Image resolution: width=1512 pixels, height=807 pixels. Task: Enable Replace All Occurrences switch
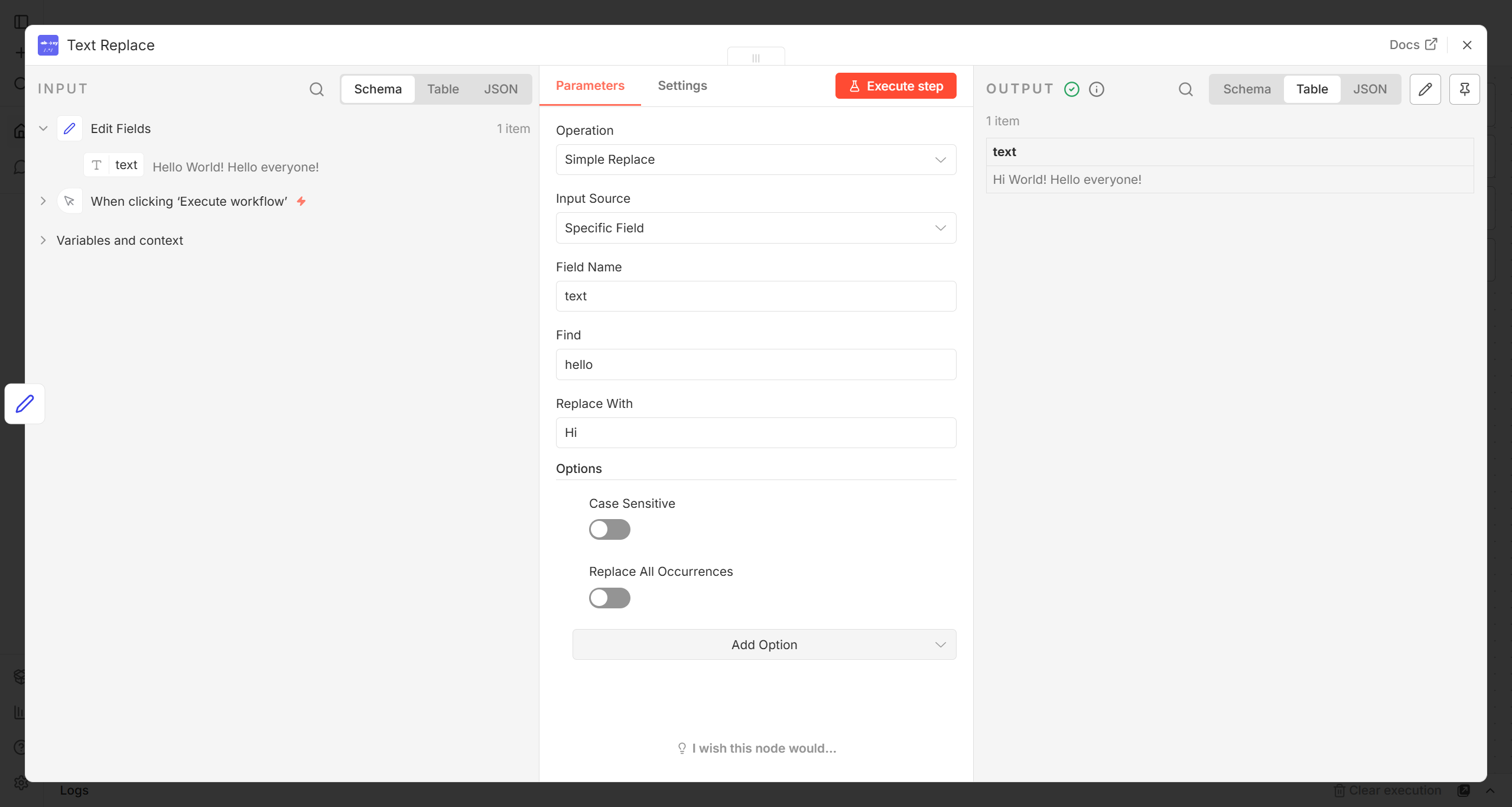tap(609, 598)
